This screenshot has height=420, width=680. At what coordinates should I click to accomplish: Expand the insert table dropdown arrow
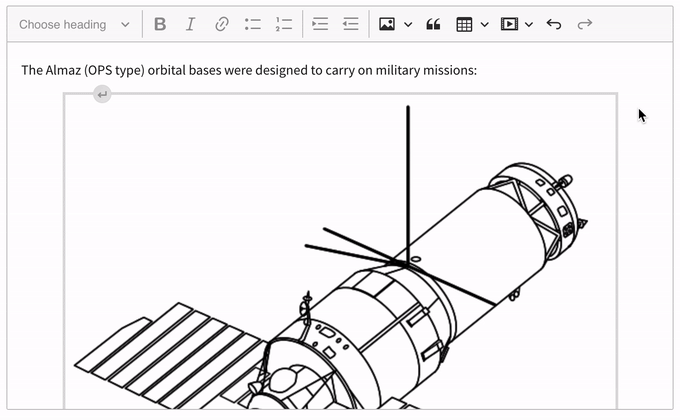point(485,24)
